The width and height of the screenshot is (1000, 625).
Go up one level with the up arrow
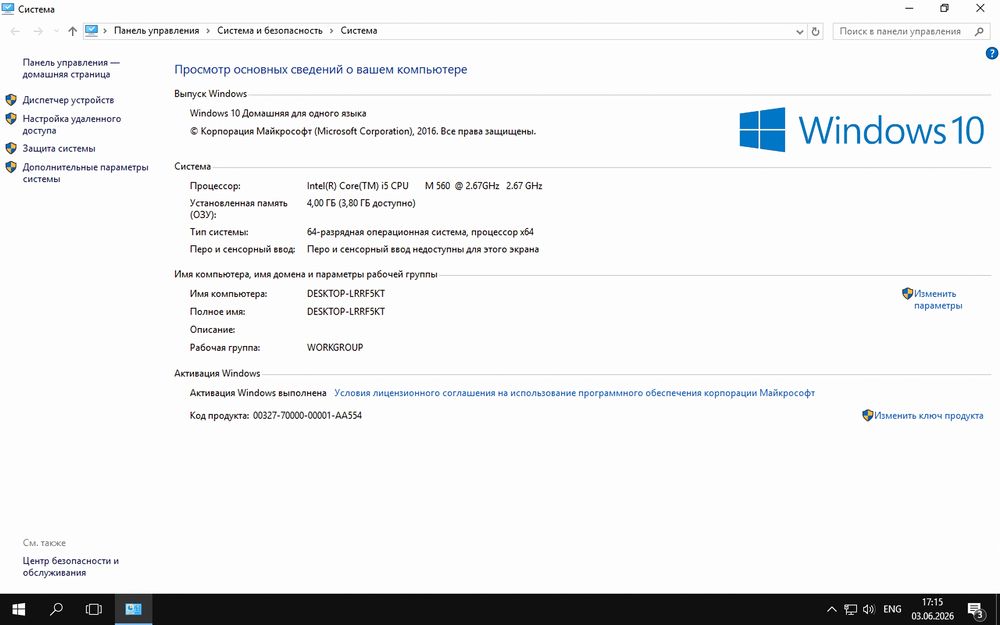point(72,31)
